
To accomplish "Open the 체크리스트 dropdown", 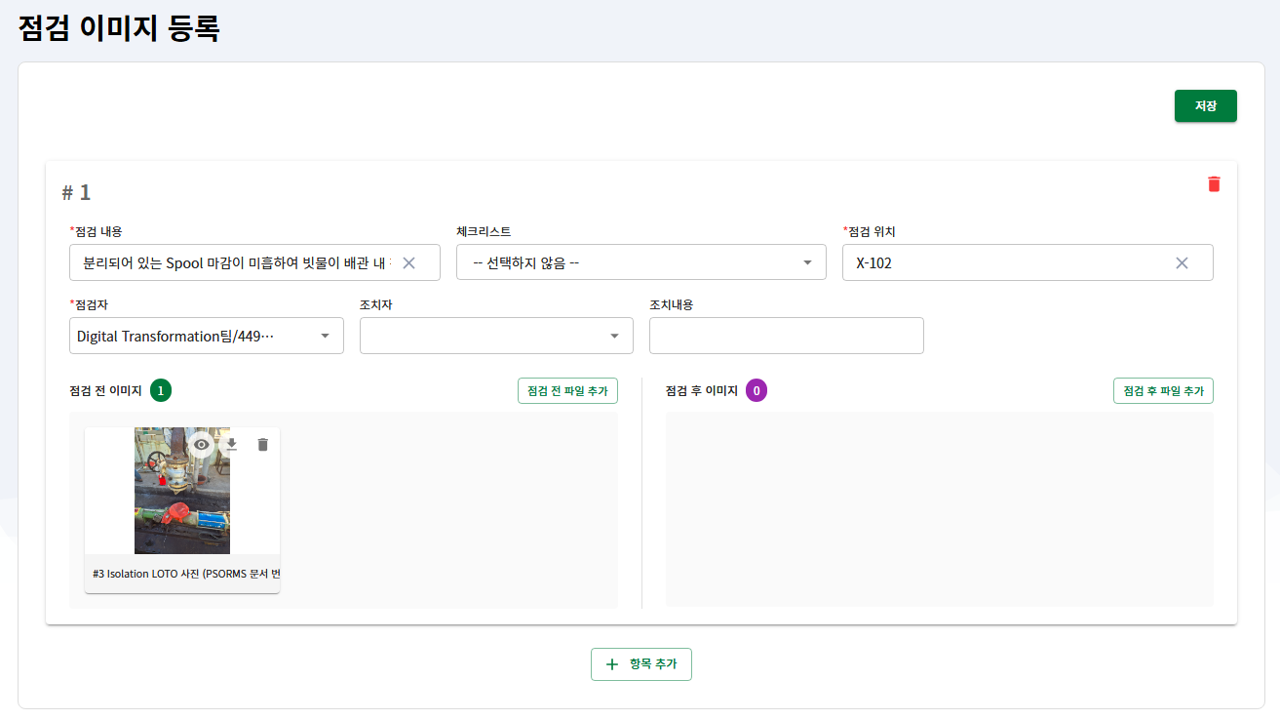I will [641, 263].
